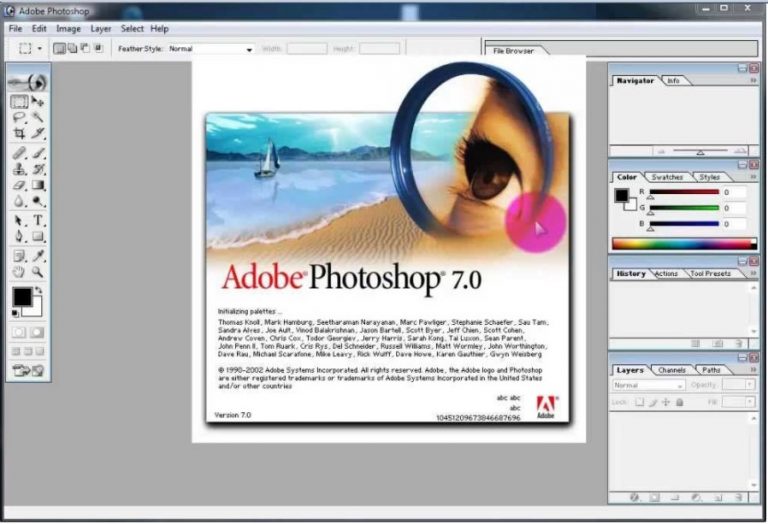The height and width of the screenshot is (524, 768).
Task: Select the Type tool
Action: [x=38, y=221]
